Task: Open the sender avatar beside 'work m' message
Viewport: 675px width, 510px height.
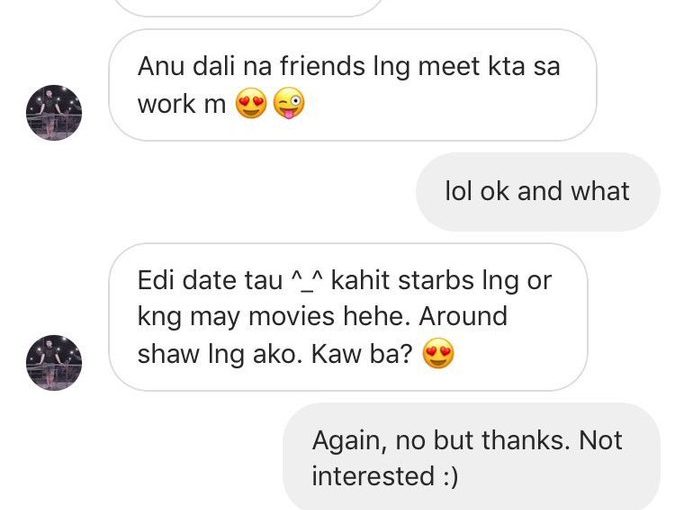Action: tap(54, 113)
